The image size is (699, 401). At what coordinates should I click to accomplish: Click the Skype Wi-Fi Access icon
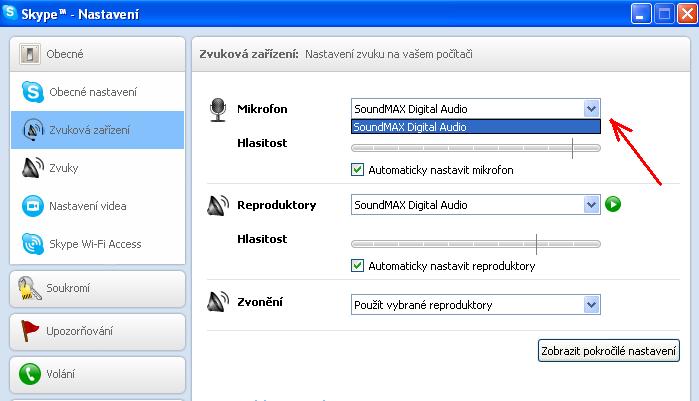[33, 244]
